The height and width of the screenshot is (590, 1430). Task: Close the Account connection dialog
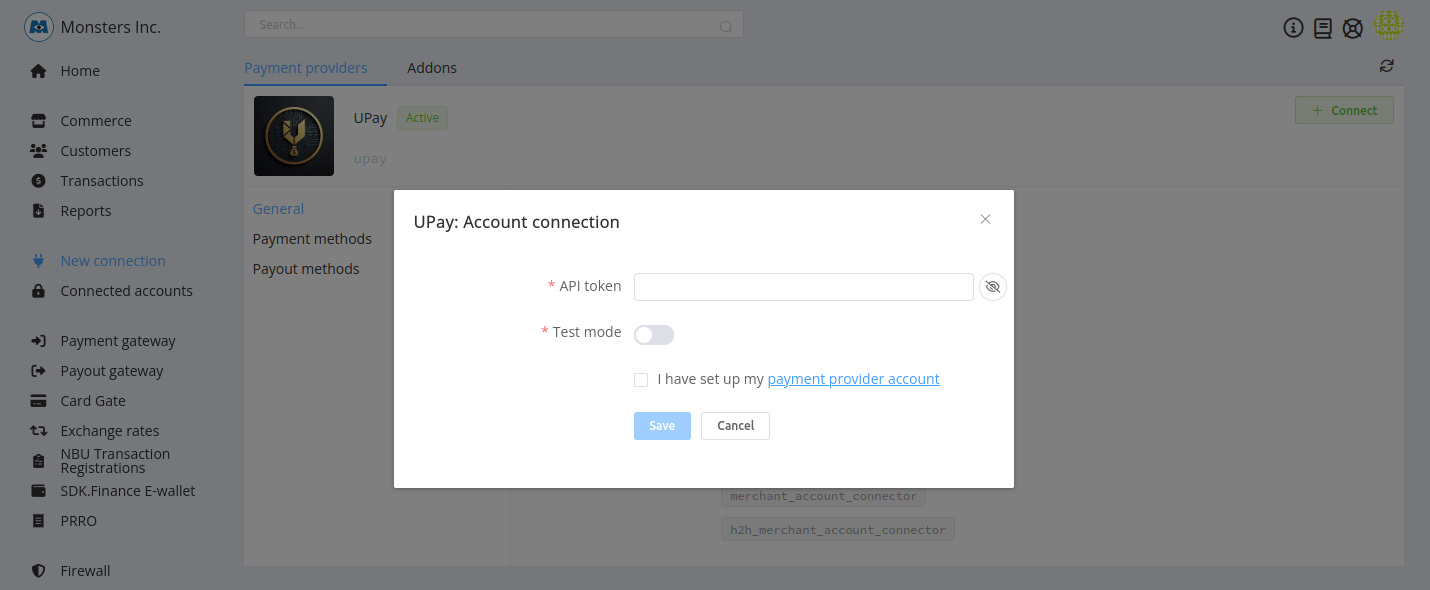(985, 219)
